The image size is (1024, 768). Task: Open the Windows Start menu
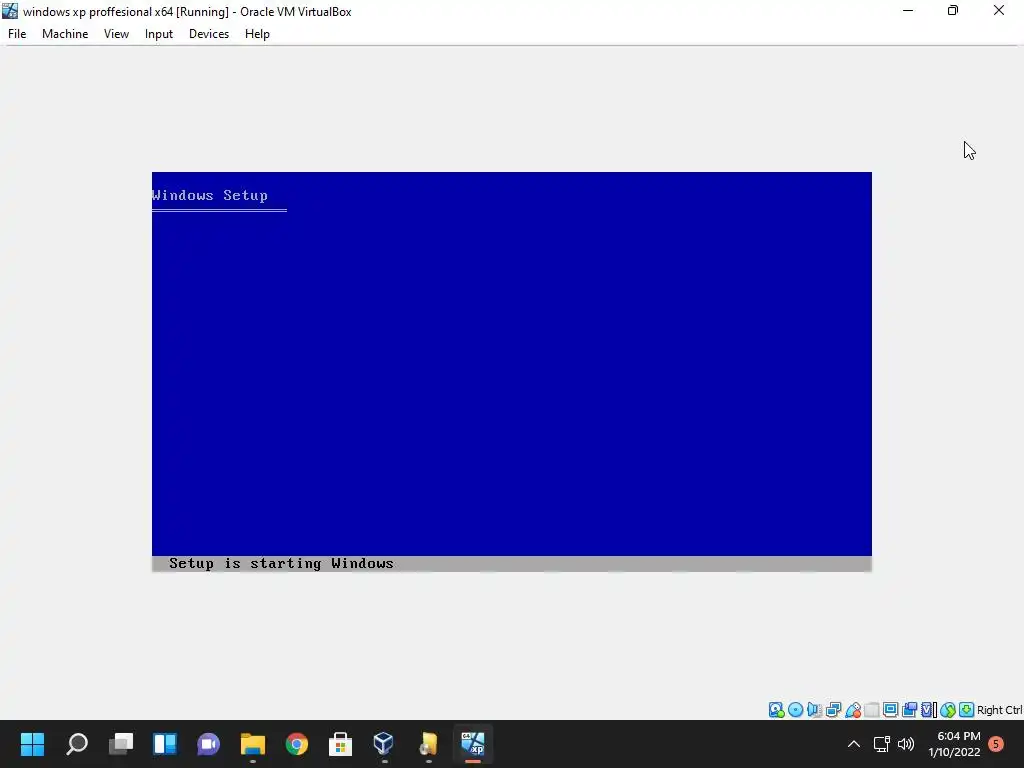(x=32, y=744)
